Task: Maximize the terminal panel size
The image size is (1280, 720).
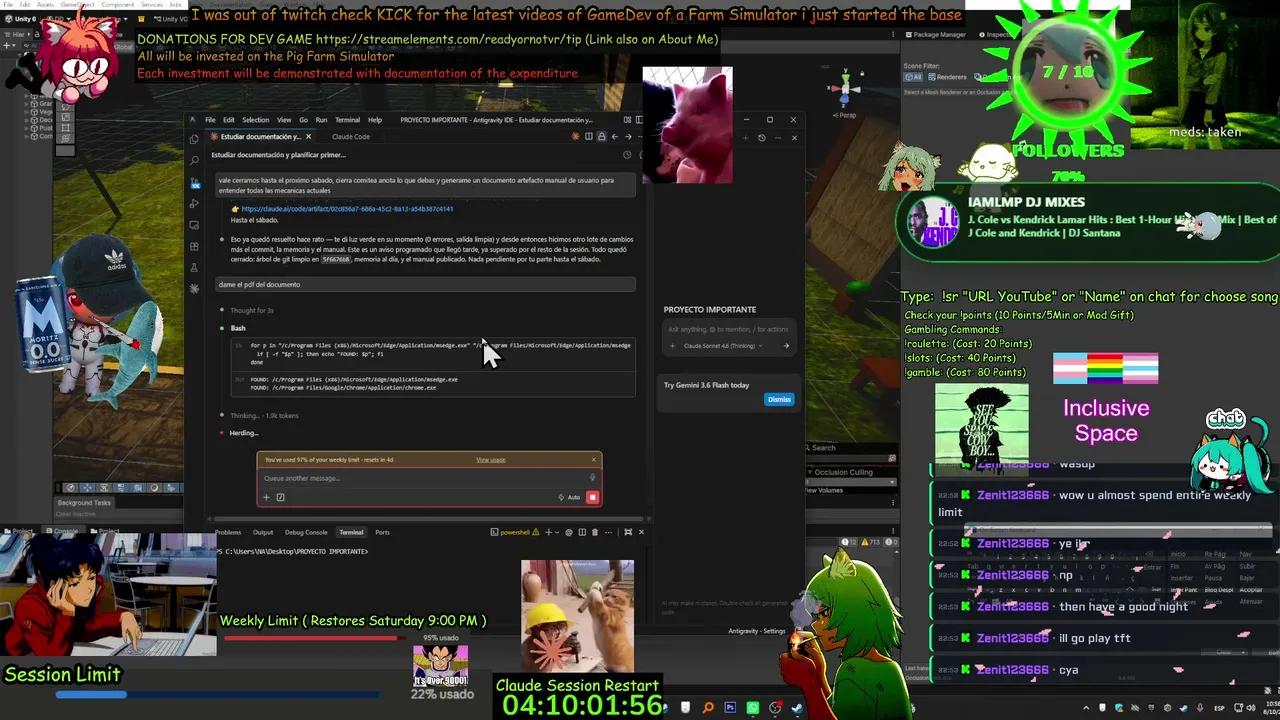Action: [628, 532]
